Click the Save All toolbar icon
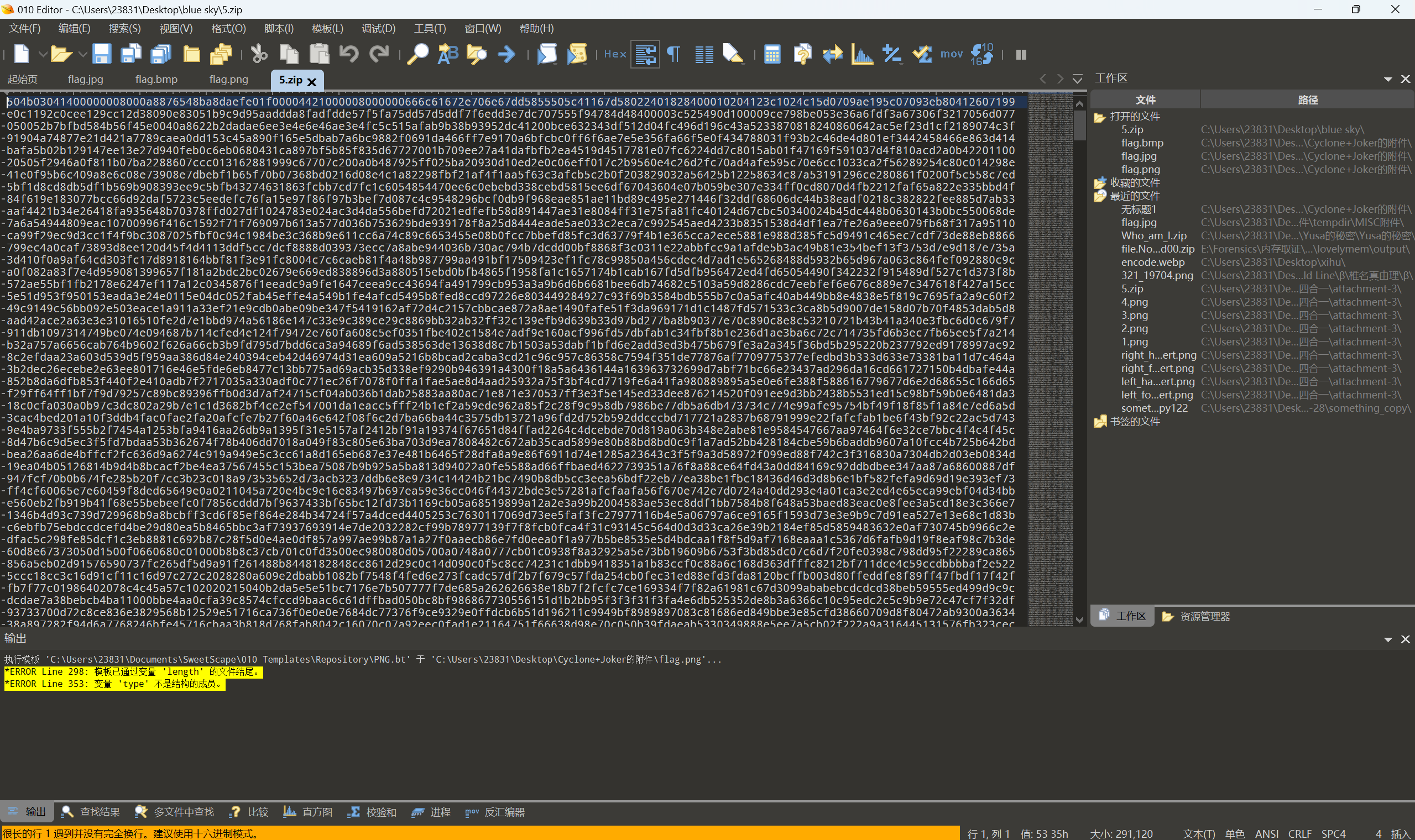This screenshot has width=1415, height=840. [x=161, y=54]
